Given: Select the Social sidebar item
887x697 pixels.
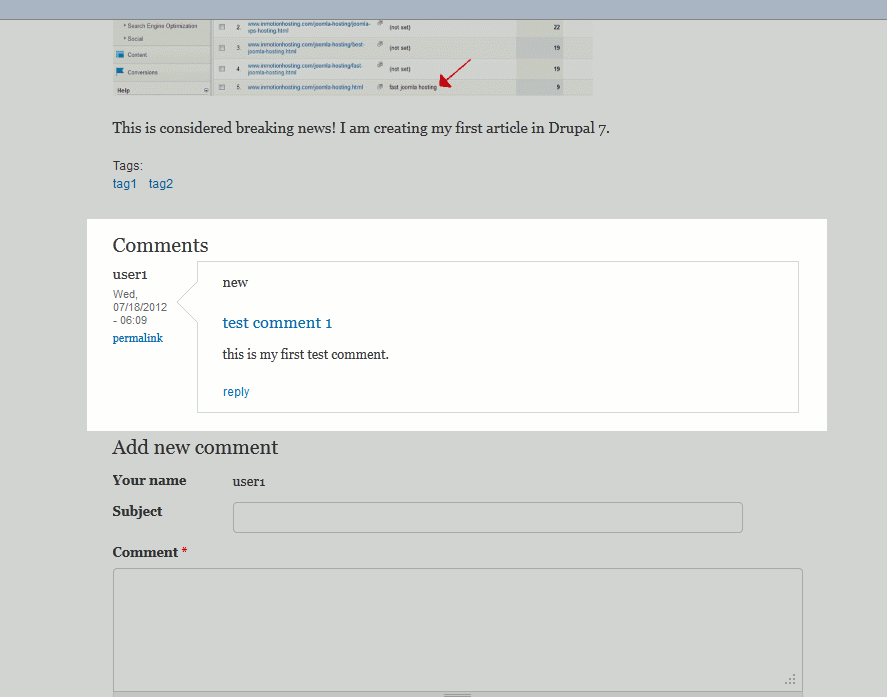Looking at the screenshot, I should pyautogui.click(x=135, y=38).
